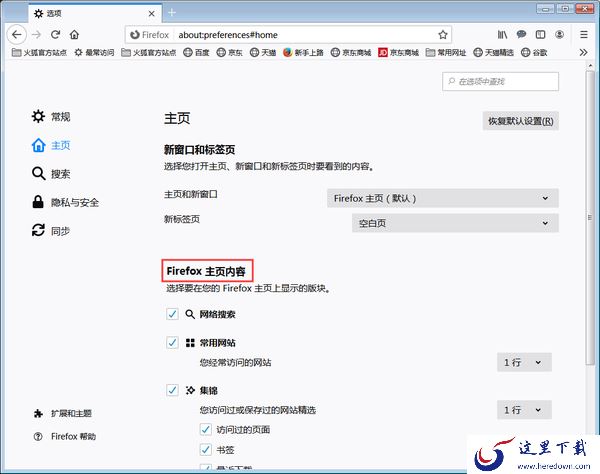The image size is (600, 474).
Task: Open the 隐私与安全 settings category
Action: point(65,202)
